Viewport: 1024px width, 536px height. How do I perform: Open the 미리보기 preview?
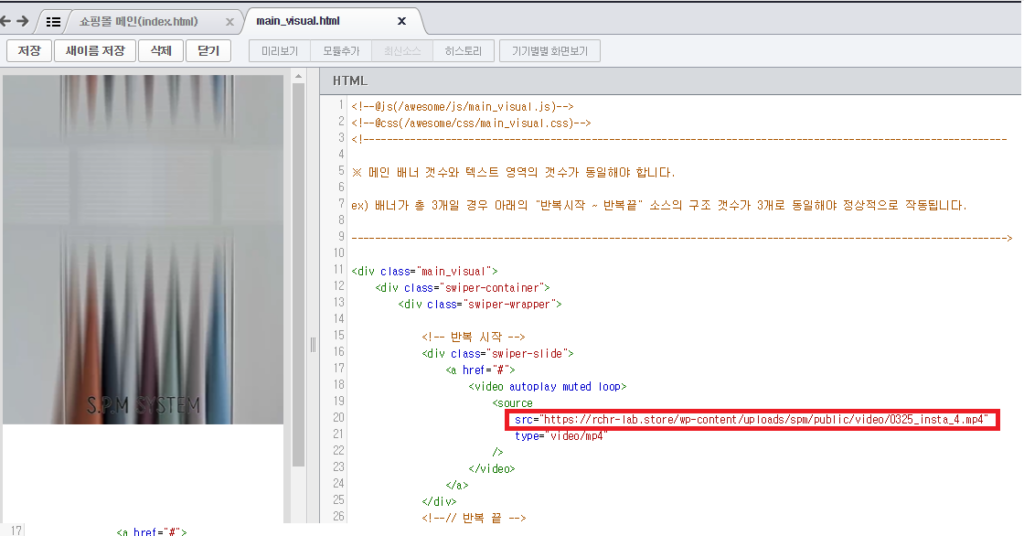pyautogui.click(x=280, y=51)
